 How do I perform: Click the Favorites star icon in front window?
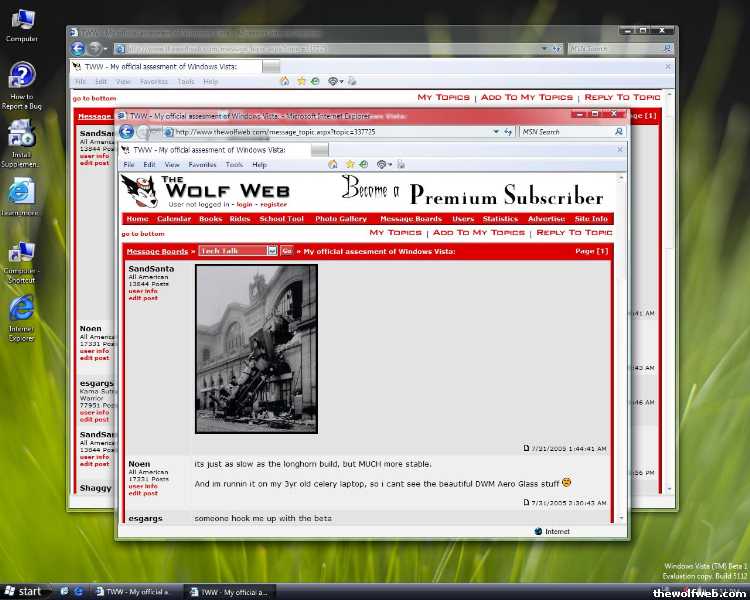click(x=350, y=164)
